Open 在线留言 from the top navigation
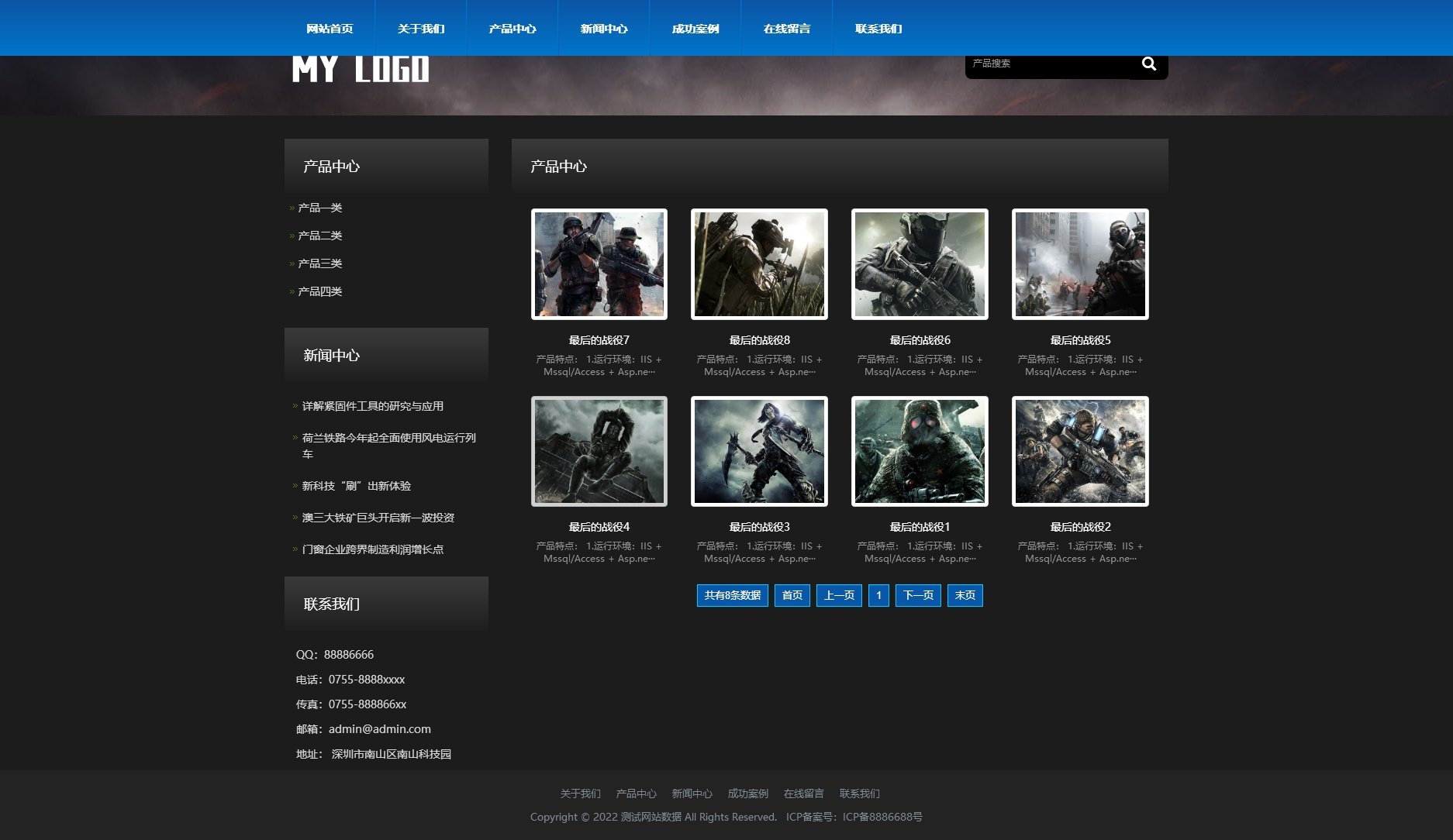This screenshot has height=840, width=1453. click(x=787, y=29)
